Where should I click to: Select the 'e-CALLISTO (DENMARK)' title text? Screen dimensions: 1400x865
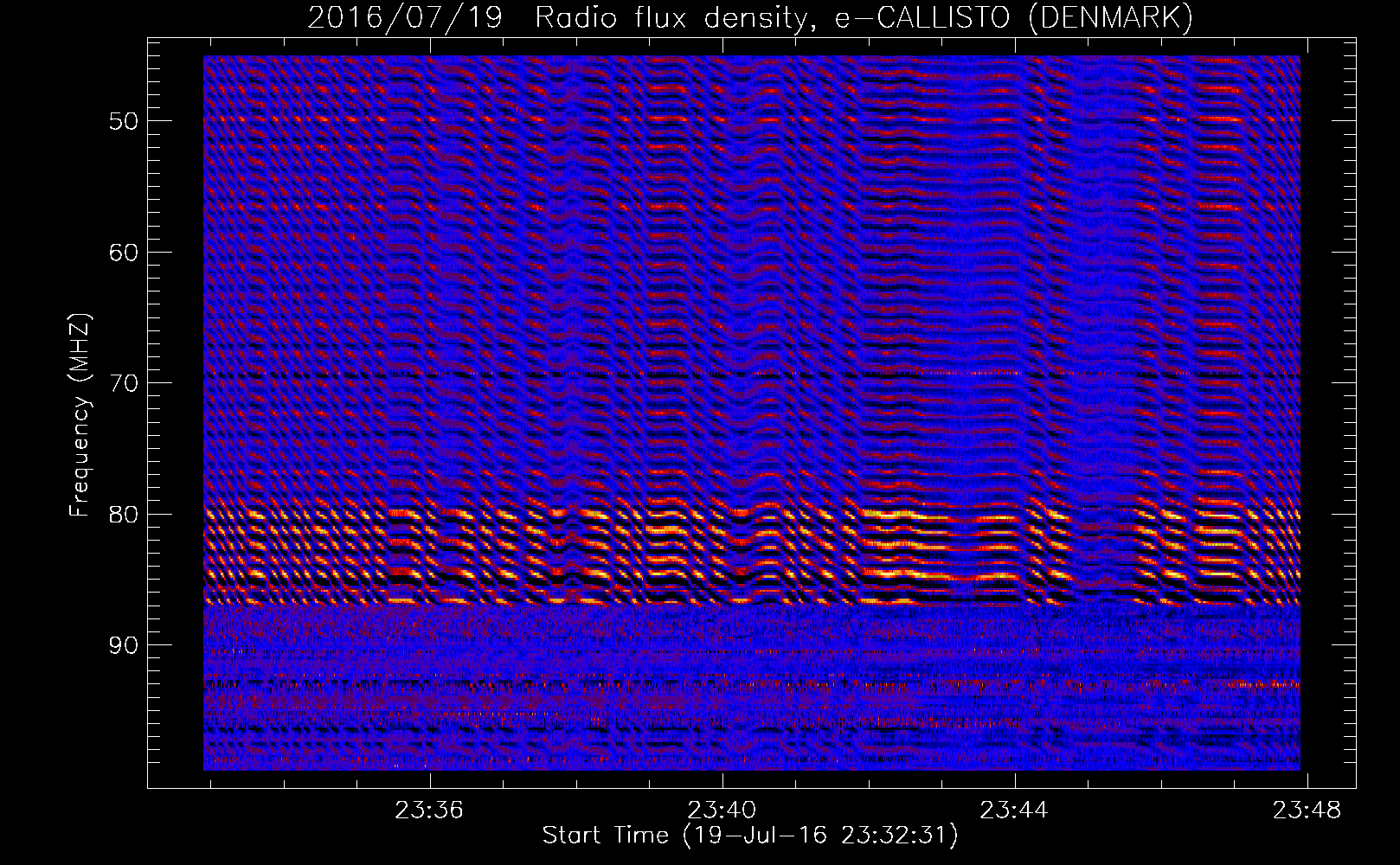pos(1013,17)
